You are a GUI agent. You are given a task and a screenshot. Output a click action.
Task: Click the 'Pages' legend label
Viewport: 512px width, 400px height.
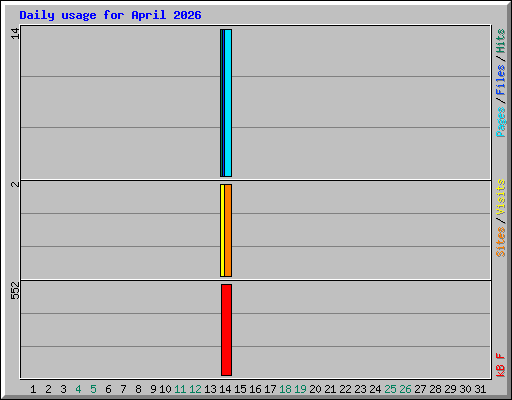(501, 122)
